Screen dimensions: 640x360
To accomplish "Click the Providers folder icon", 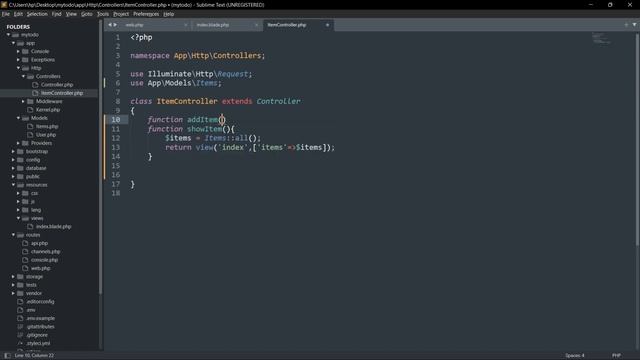I will coord(25,143).
